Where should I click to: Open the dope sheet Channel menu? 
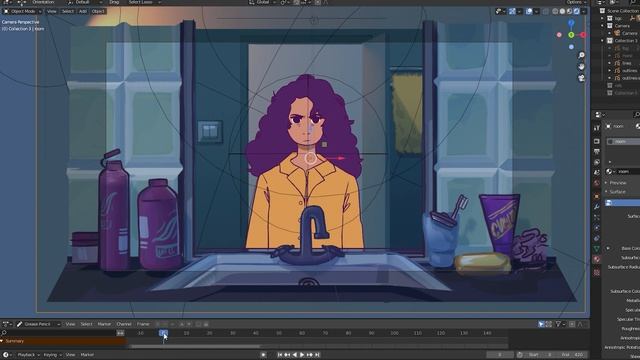tap(124, 324)
